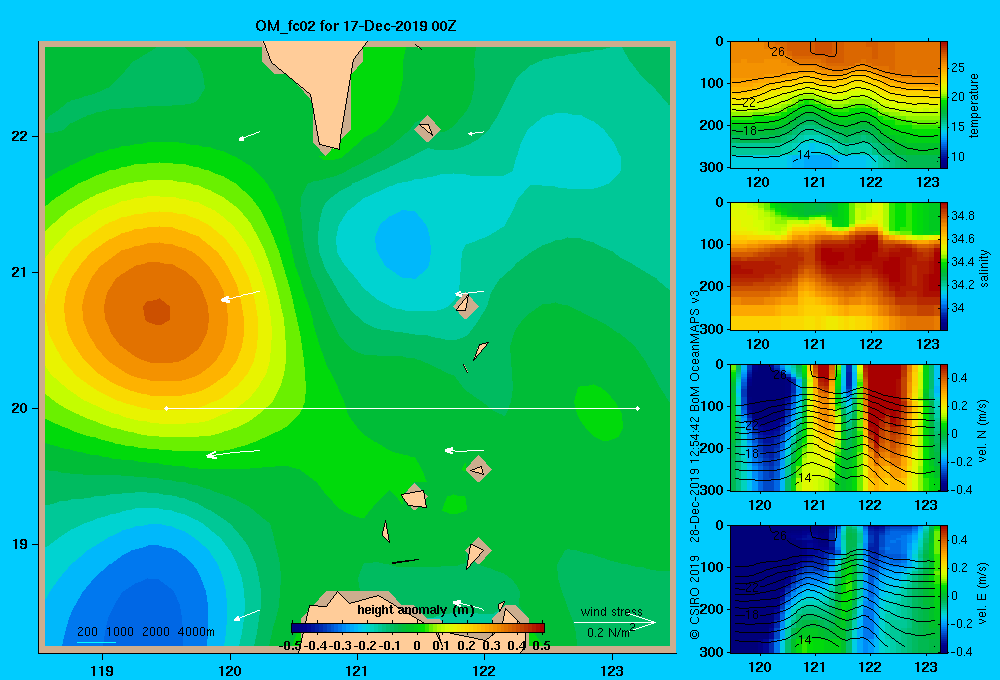
Task: Click the 'height anomaly (m)' label
Action: point(416,610)
